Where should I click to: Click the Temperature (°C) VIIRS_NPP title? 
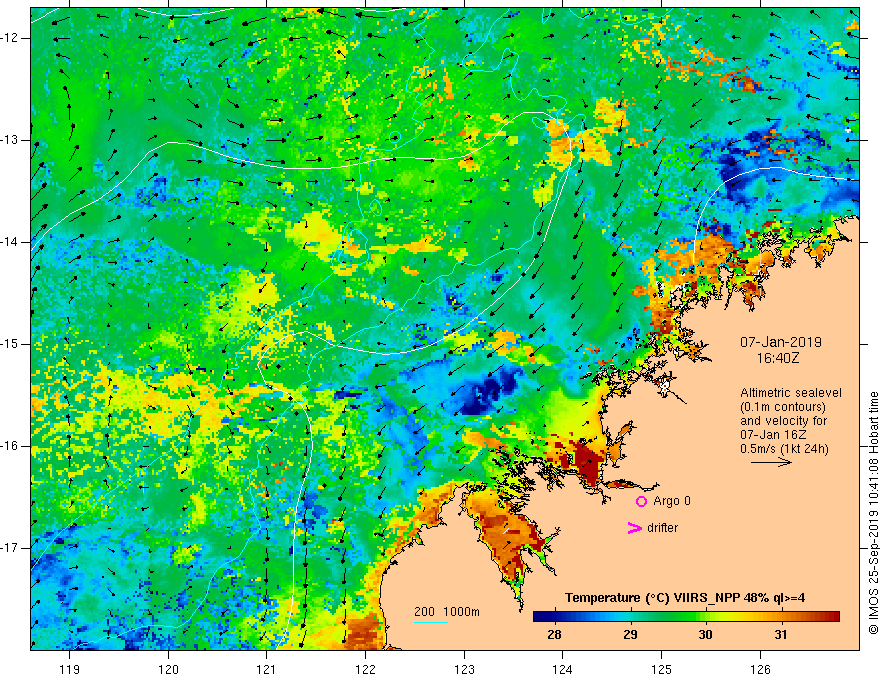(x=685, y=598)
